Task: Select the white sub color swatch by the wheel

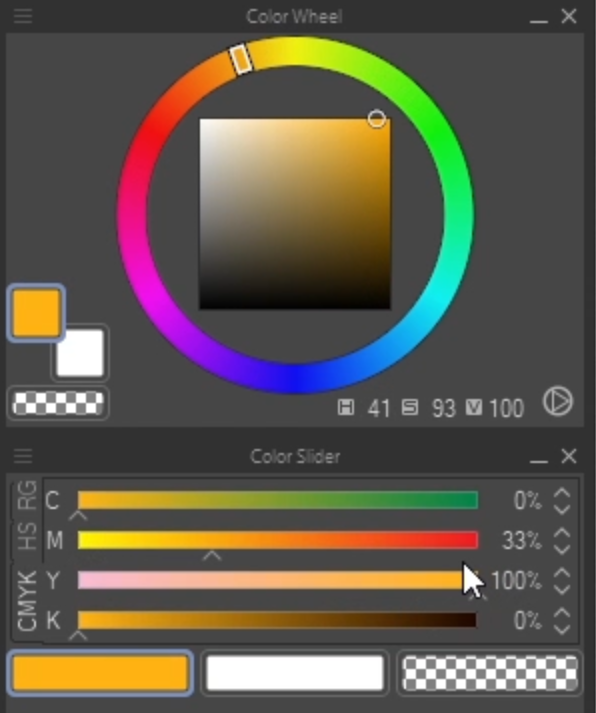Action: pos(80,353)
